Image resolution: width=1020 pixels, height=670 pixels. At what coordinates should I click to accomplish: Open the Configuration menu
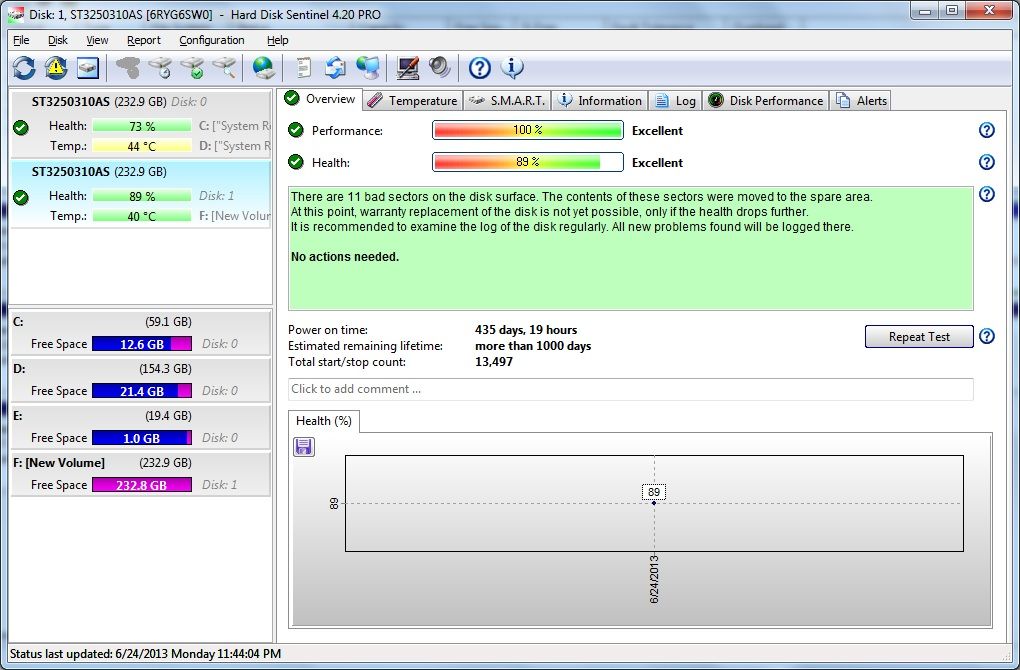tap(212, 40)
